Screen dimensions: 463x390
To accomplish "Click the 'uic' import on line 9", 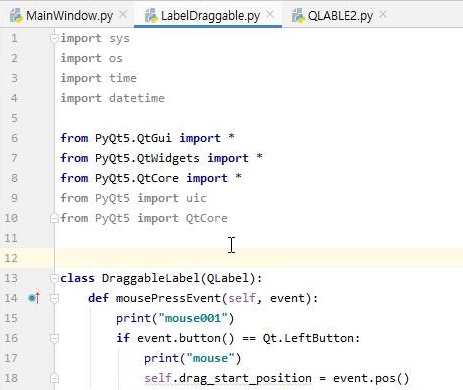I will tap(196, 198).
